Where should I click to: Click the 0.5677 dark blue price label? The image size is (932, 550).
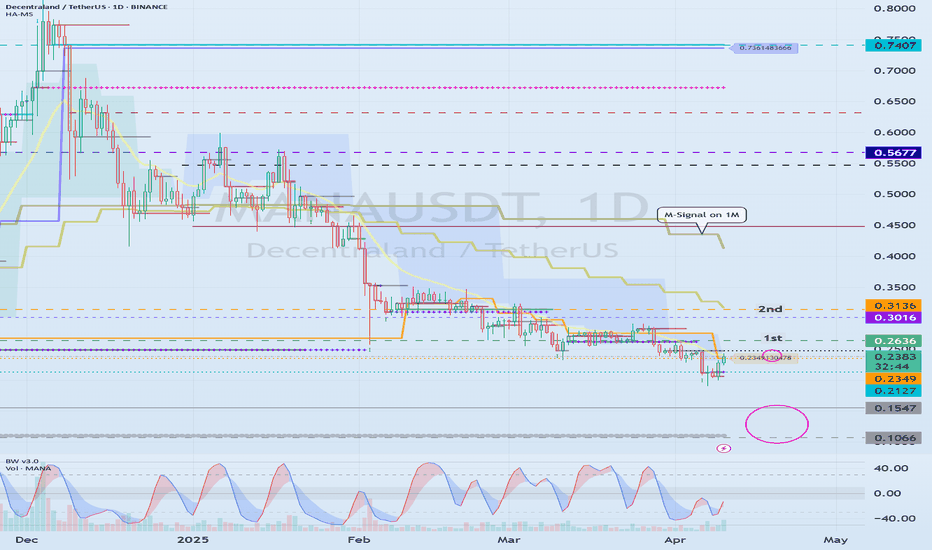coord(893,153)
